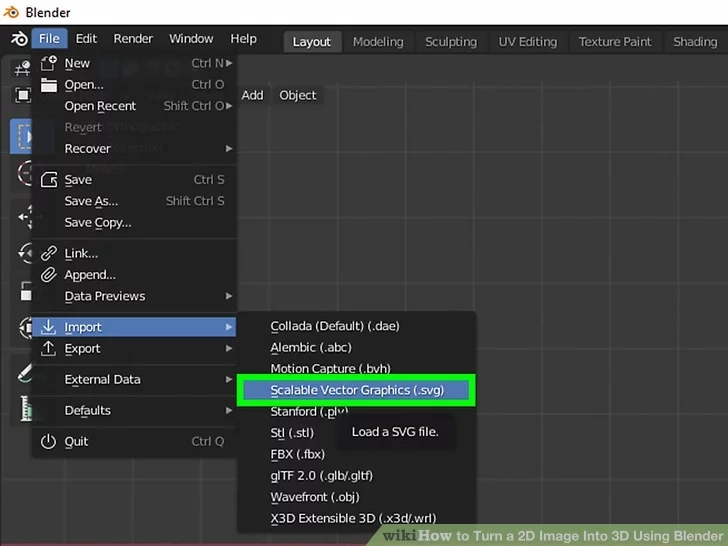Click the Open folder icon
The image size is (728, 546).
[48, 85]
